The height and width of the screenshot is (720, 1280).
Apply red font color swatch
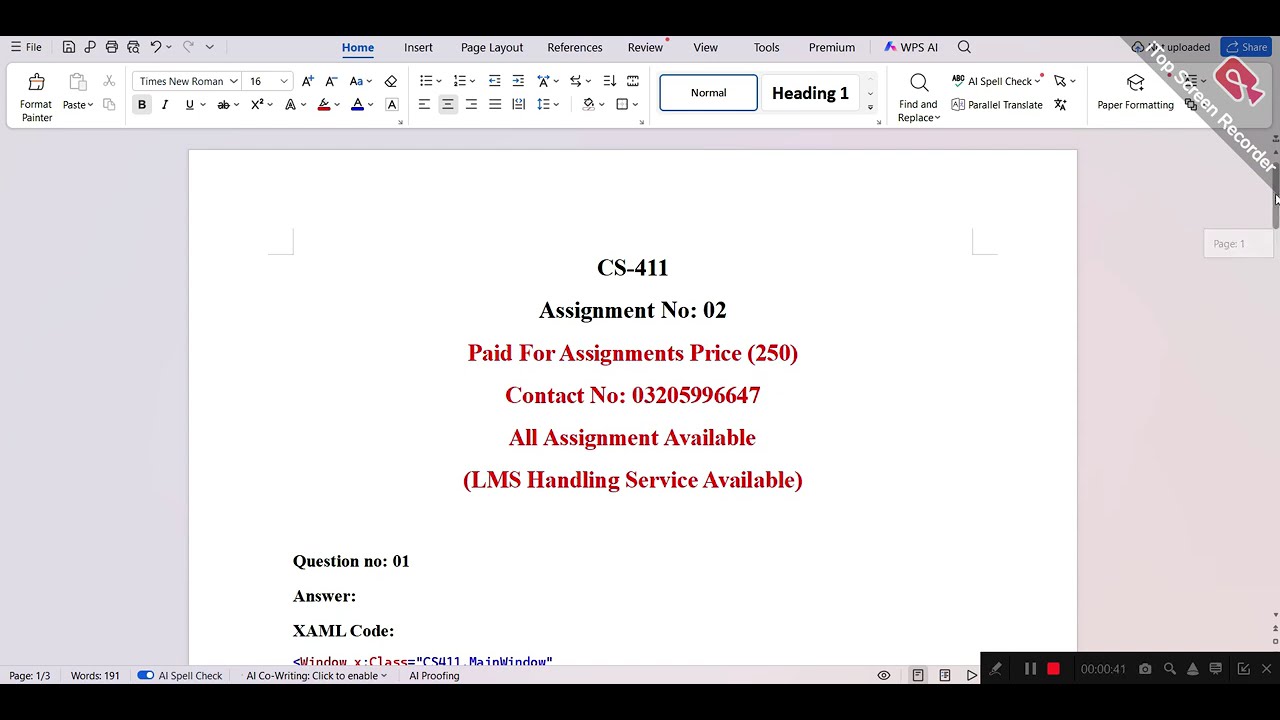(324, 104)
